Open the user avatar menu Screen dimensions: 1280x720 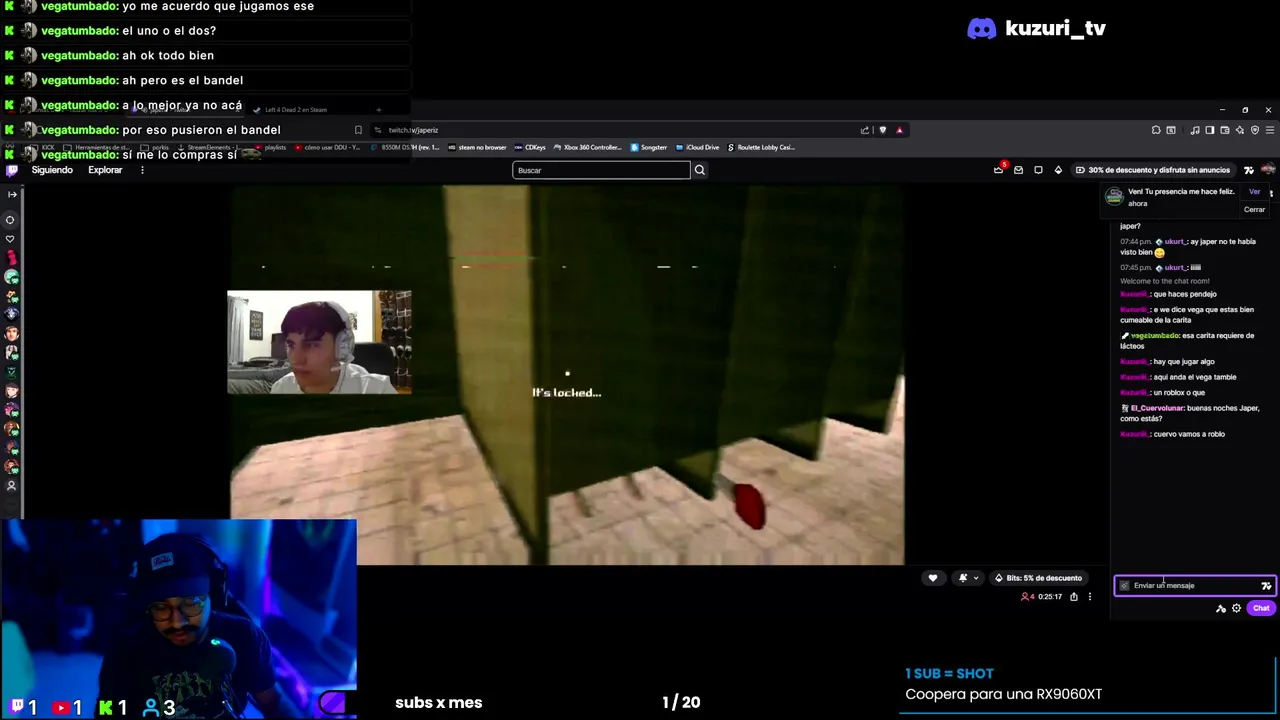pyautogui.click(x=1268, y=169)
